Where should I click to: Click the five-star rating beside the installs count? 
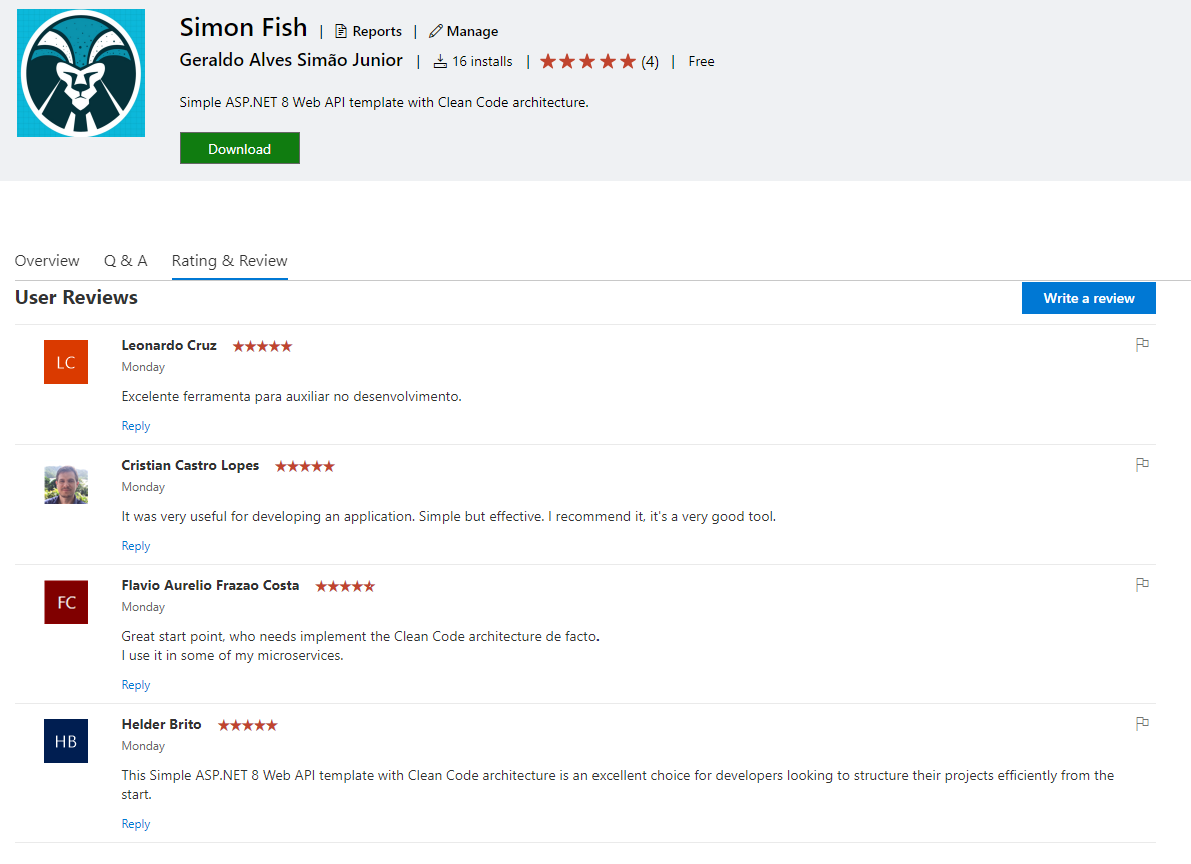point(587,61)
